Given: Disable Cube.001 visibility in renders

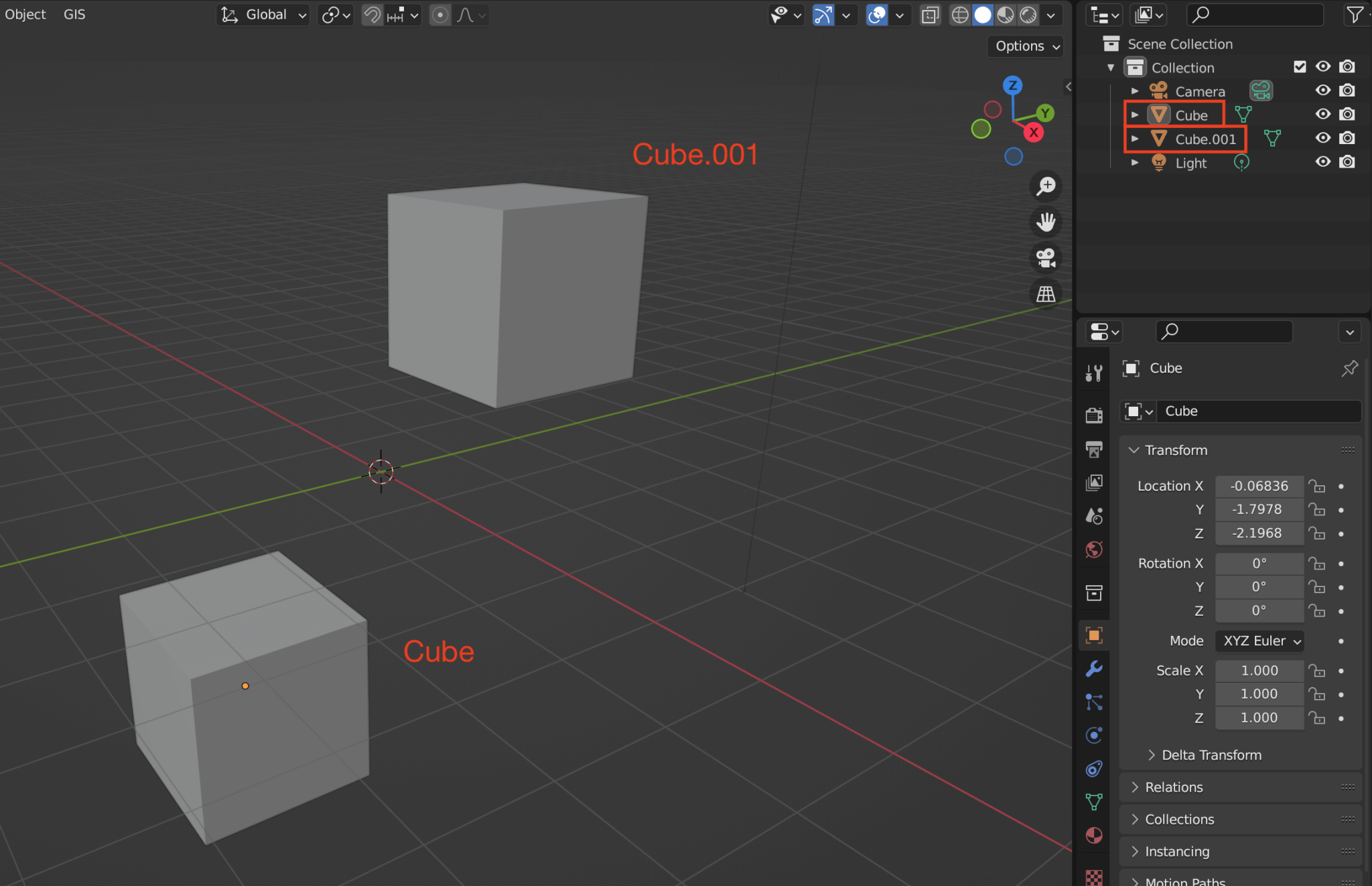Looking at the screenshot, I should pyautogui.click(x=1347, y=138).
